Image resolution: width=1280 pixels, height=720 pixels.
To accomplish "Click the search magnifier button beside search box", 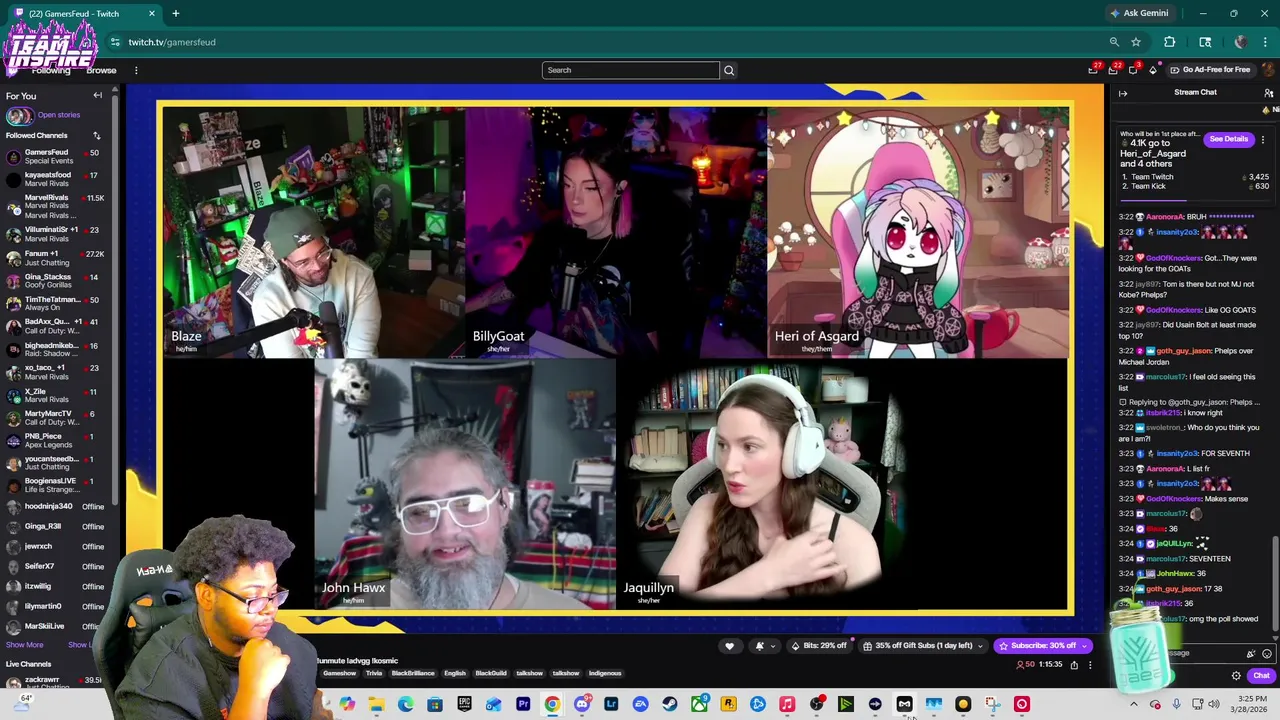I will click(729, 70).
